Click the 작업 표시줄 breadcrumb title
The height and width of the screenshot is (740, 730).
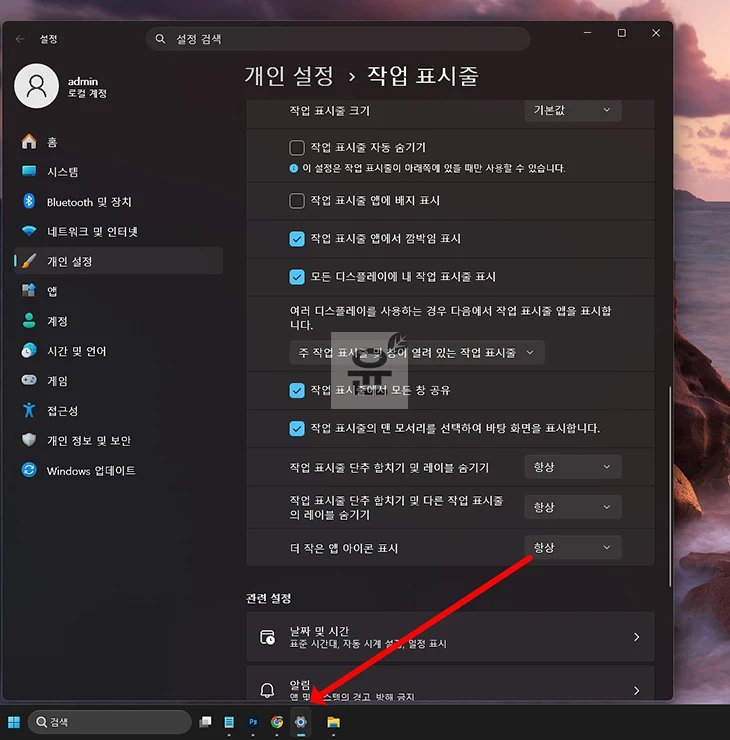point(423,76)
